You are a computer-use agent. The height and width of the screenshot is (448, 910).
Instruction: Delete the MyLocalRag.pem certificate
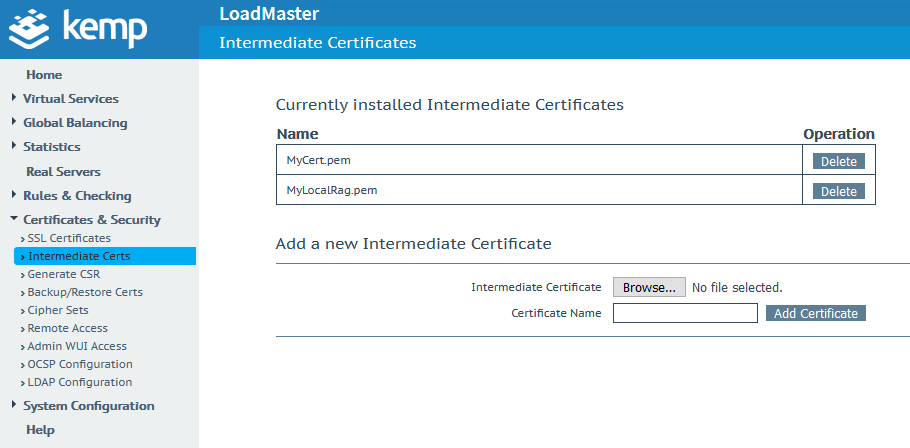click(838, 191)
